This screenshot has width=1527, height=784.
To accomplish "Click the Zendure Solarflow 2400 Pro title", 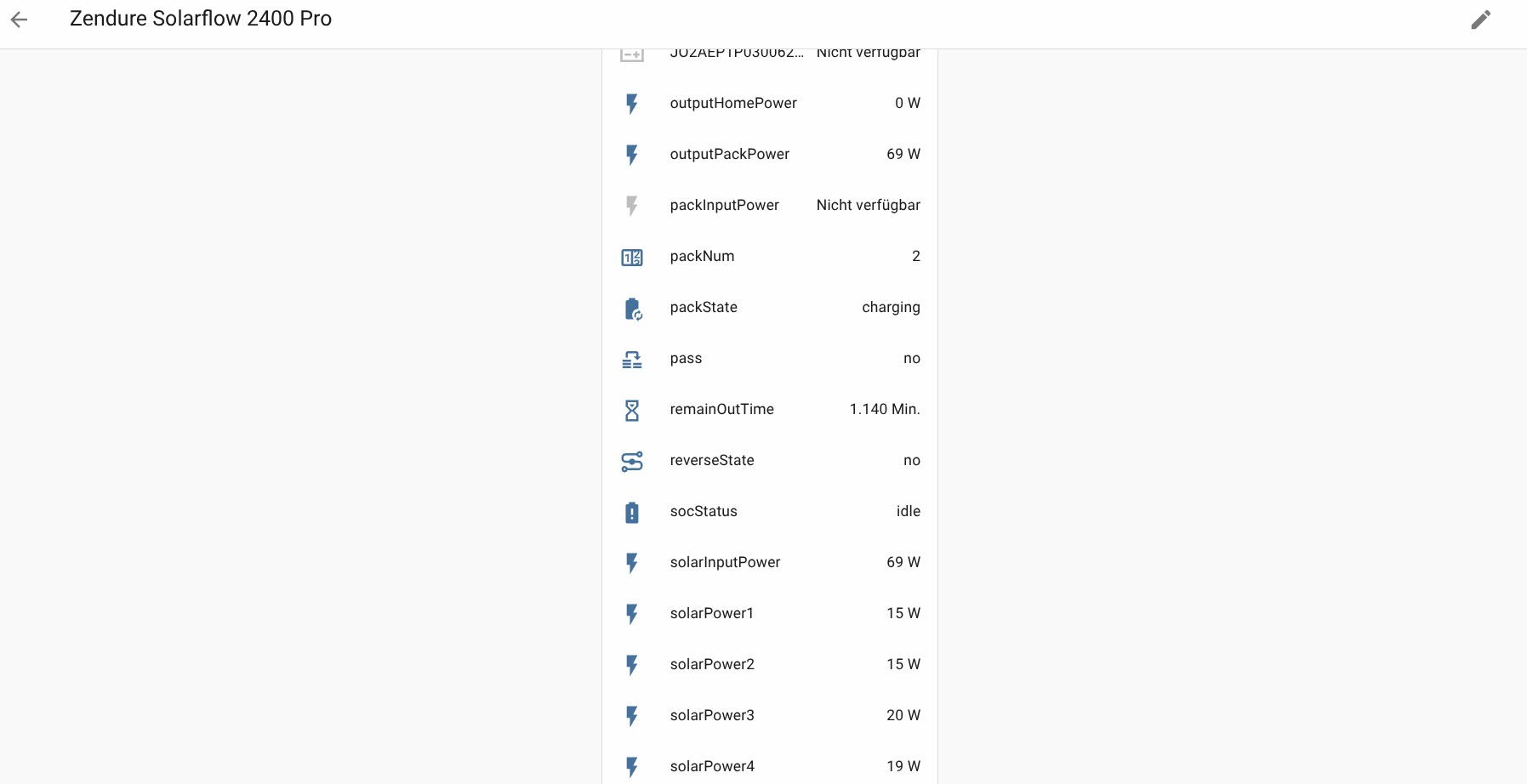I will (201, 19).
